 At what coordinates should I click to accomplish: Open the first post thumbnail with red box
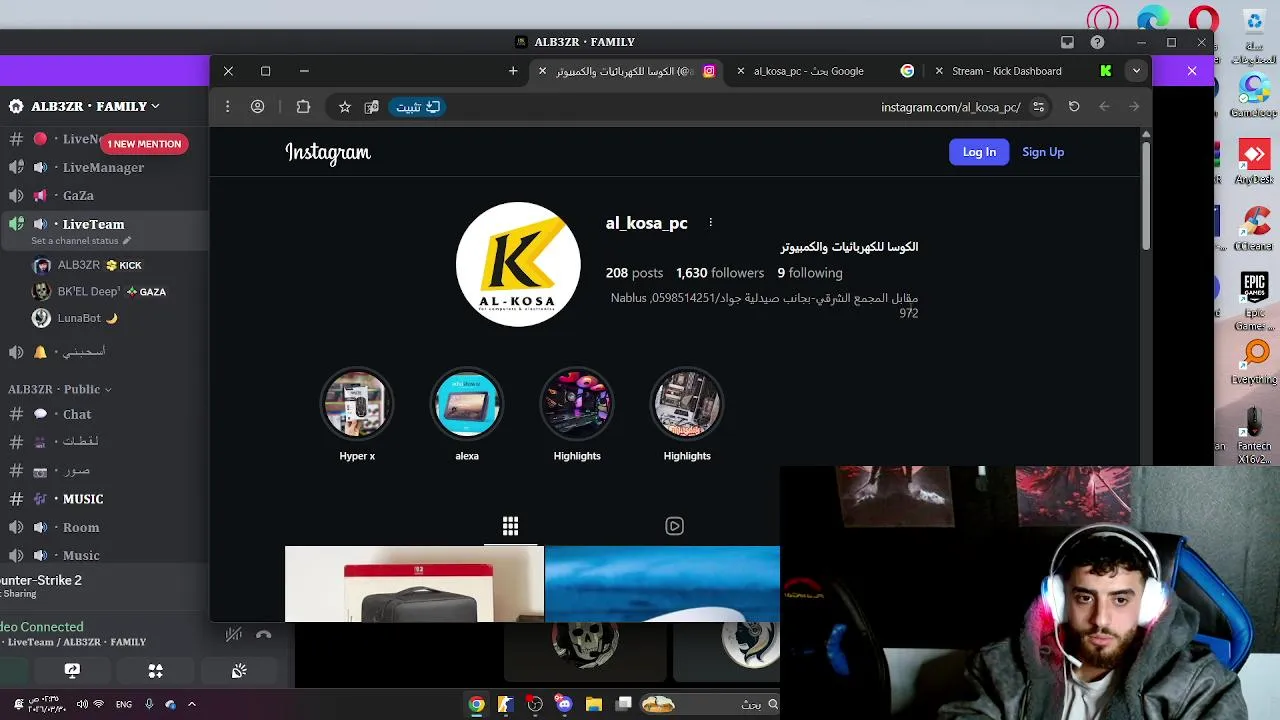[414, 584]
